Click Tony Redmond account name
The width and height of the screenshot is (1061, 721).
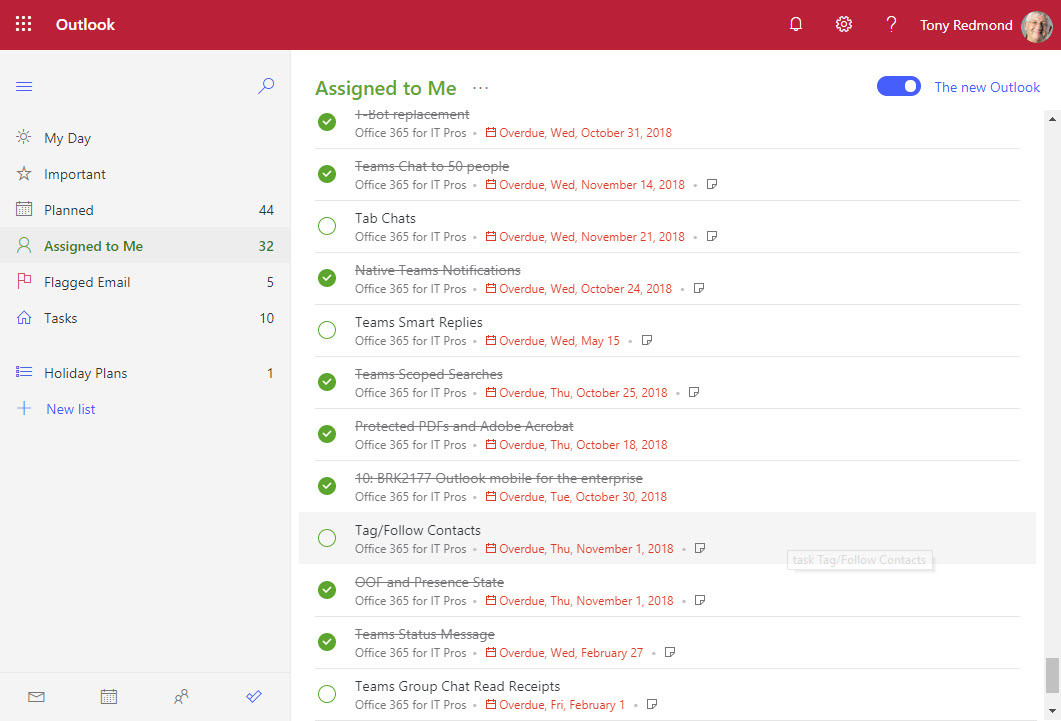966,25
